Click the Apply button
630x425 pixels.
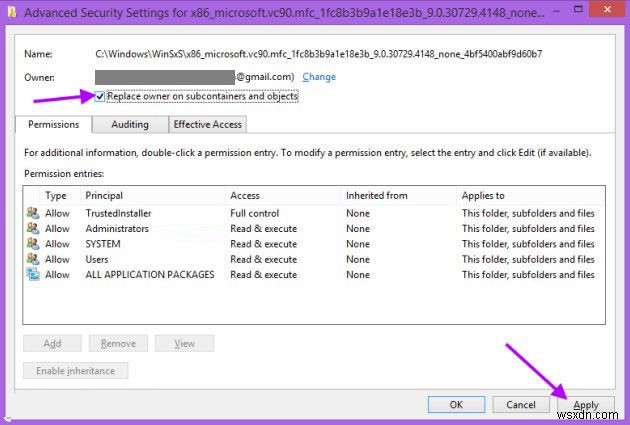tap(586, 405)
